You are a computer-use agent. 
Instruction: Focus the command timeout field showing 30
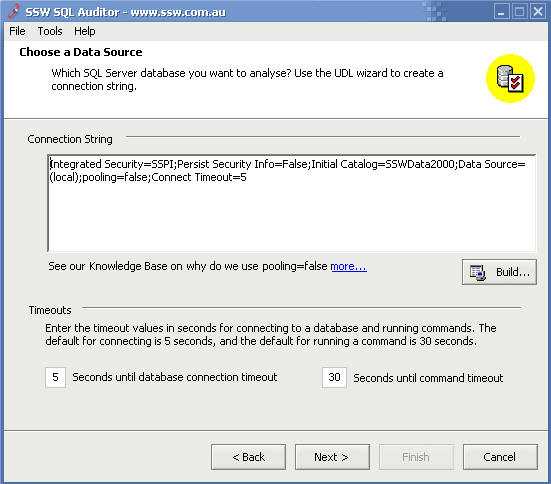tap(334, 377)
